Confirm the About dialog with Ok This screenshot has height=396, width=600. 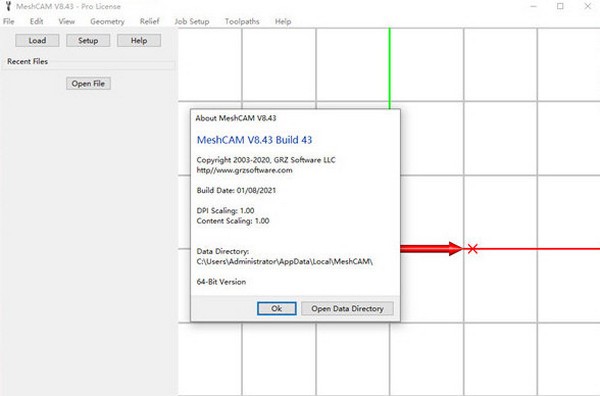(x=277, y=308)
